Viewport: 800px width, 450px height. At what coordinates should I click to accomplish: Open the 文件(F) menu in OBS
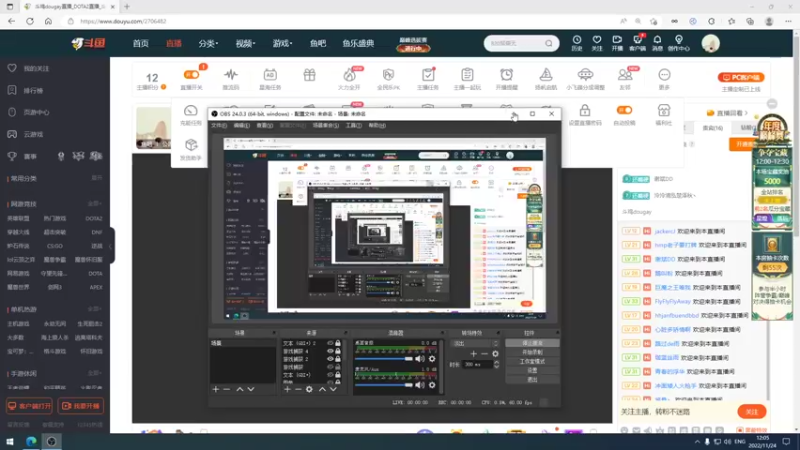(219, 126)
